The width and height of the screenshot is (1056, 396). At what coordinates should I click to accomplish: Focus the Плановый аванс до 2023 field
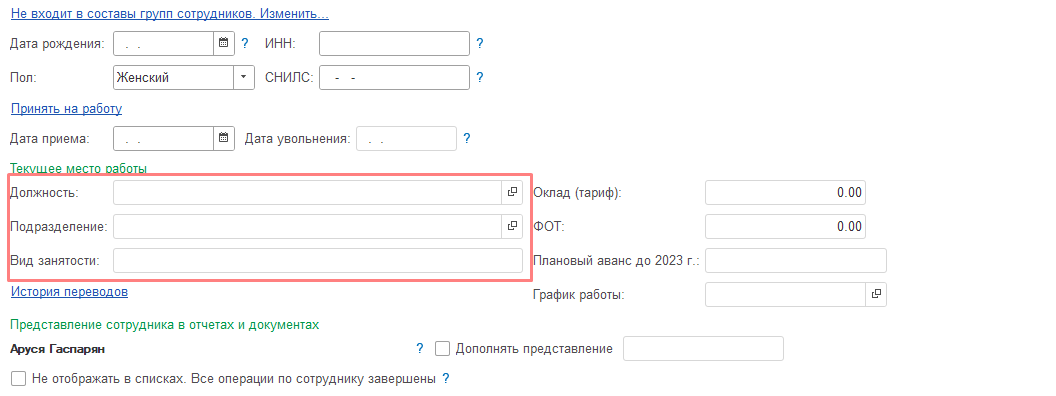[796, 261]
